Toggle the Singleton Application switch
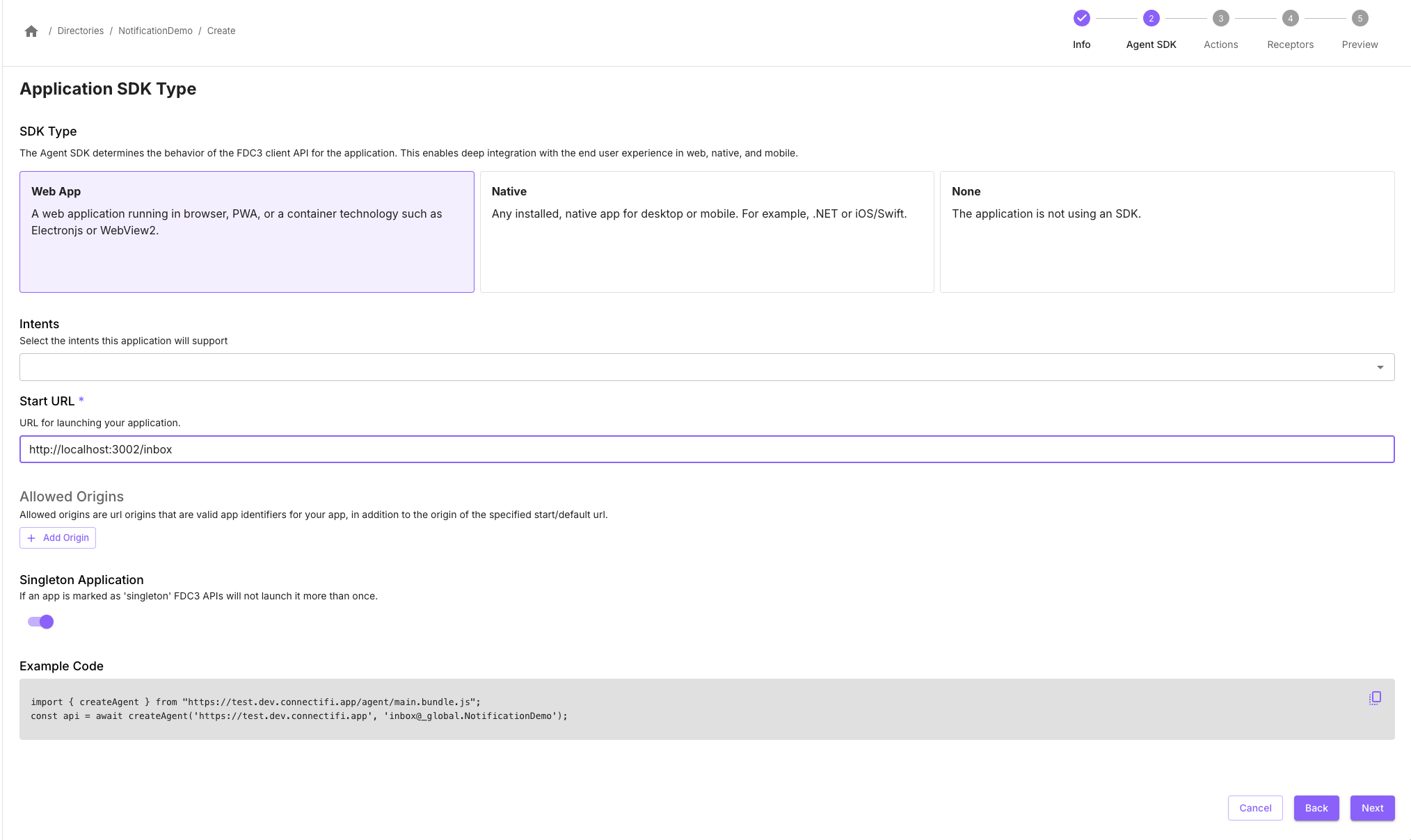Screen dimensions: 1411x840 40,621
